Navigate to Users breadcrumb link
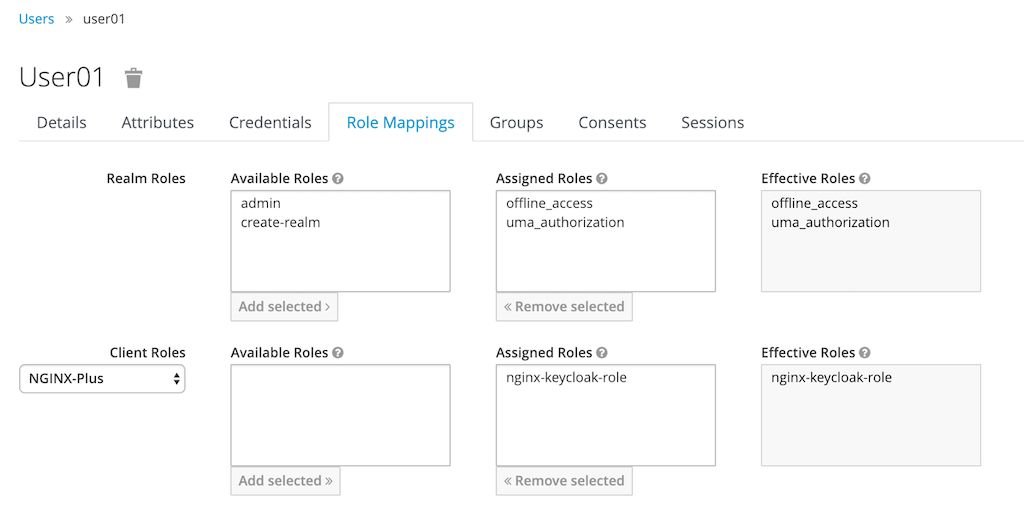Viewport: 1024px width, 526px height. pyautogui.click(x=37, y=19)
